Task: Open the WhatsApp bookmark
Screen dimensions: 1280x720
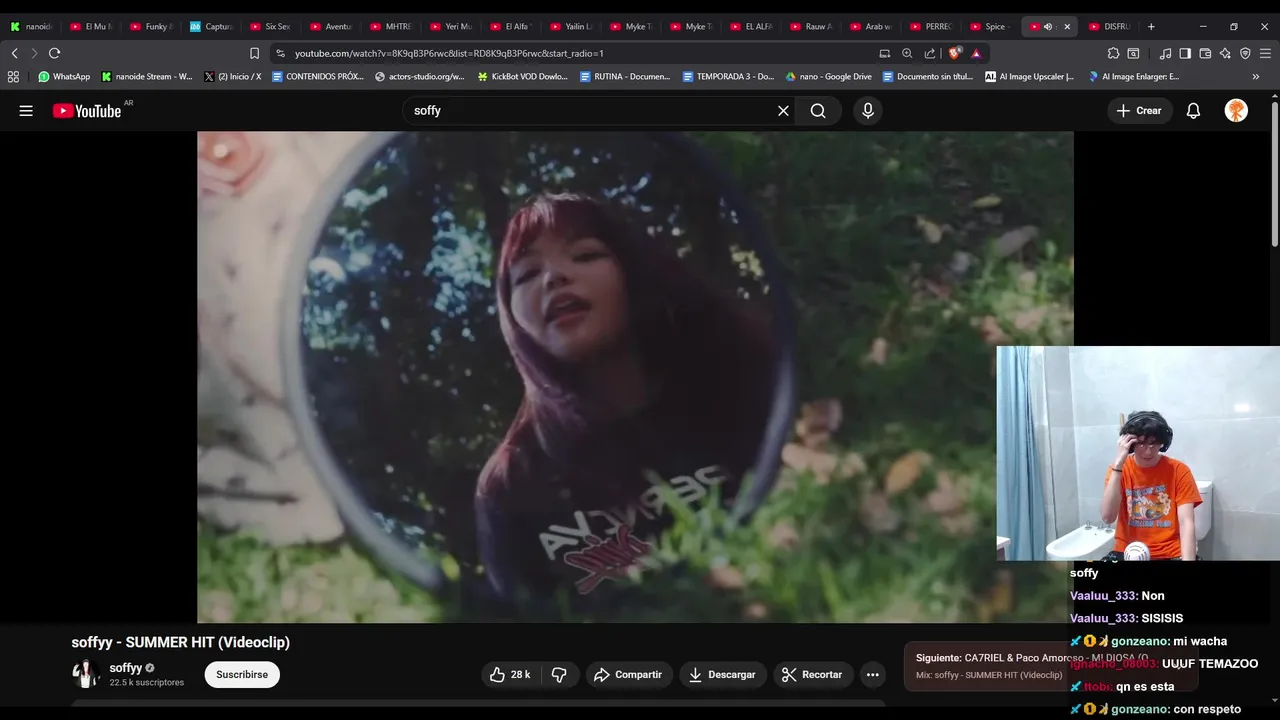Action: pos(64,76)
